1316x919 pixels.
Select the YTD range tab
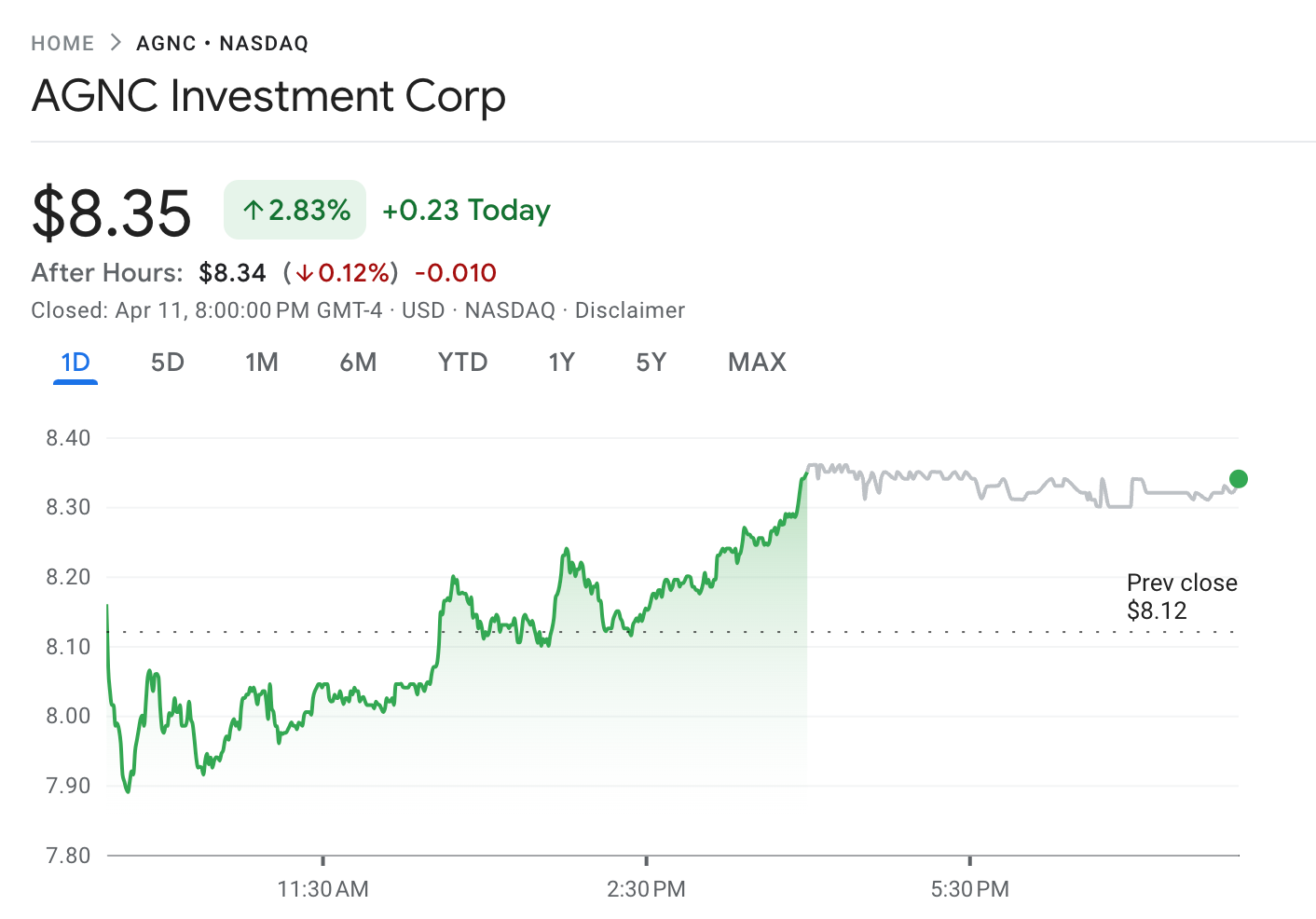(463, 362)
